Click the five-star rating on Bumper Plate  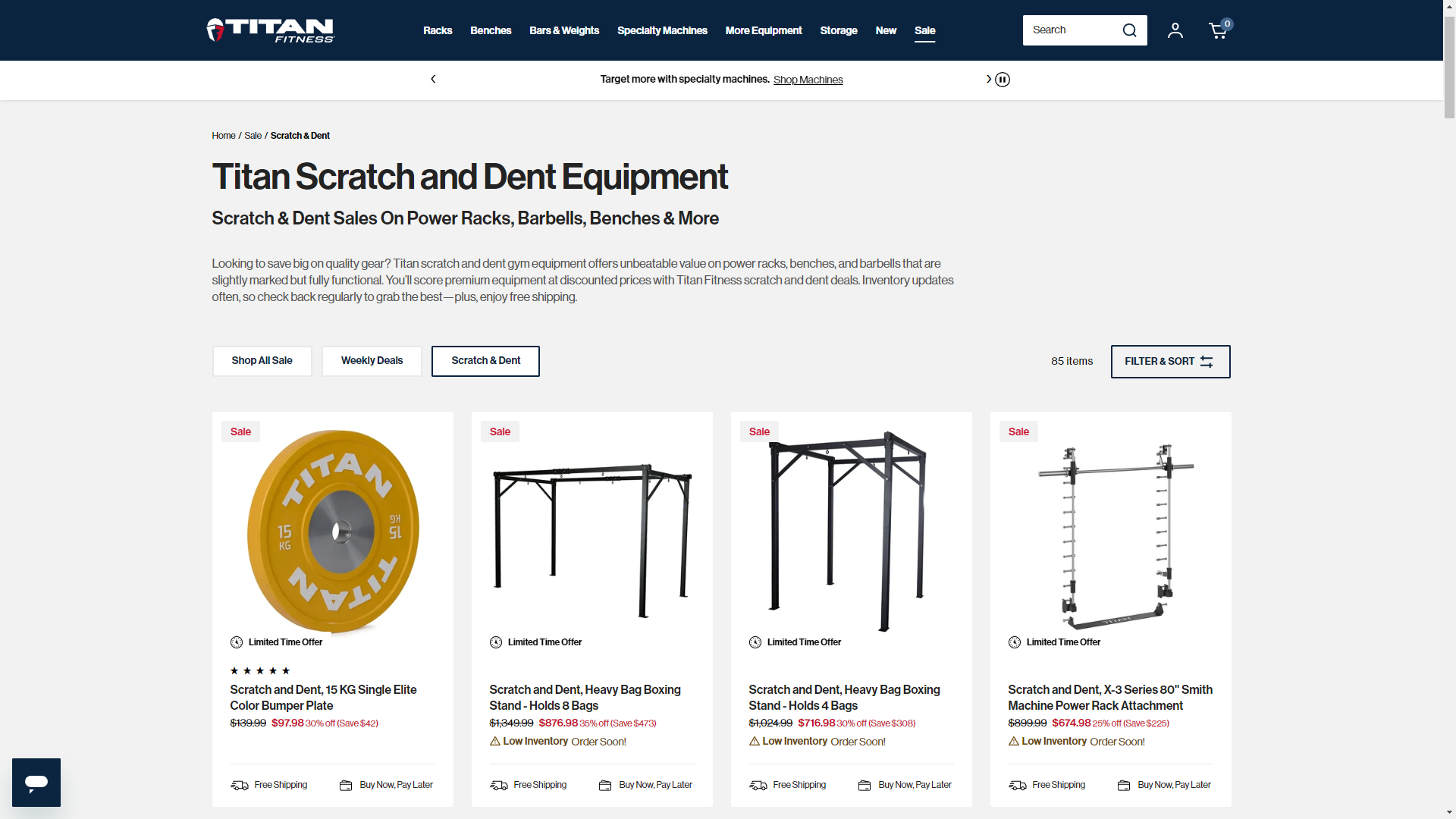(x=260, y=670)
